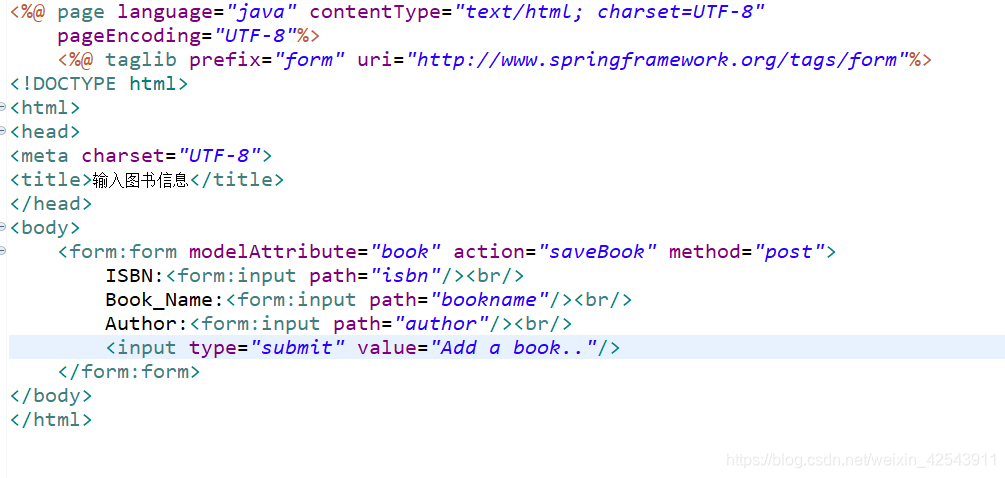Select the springframework.org tags URI string
Viewport: 1005px width, 478px height.
[656, 60]
